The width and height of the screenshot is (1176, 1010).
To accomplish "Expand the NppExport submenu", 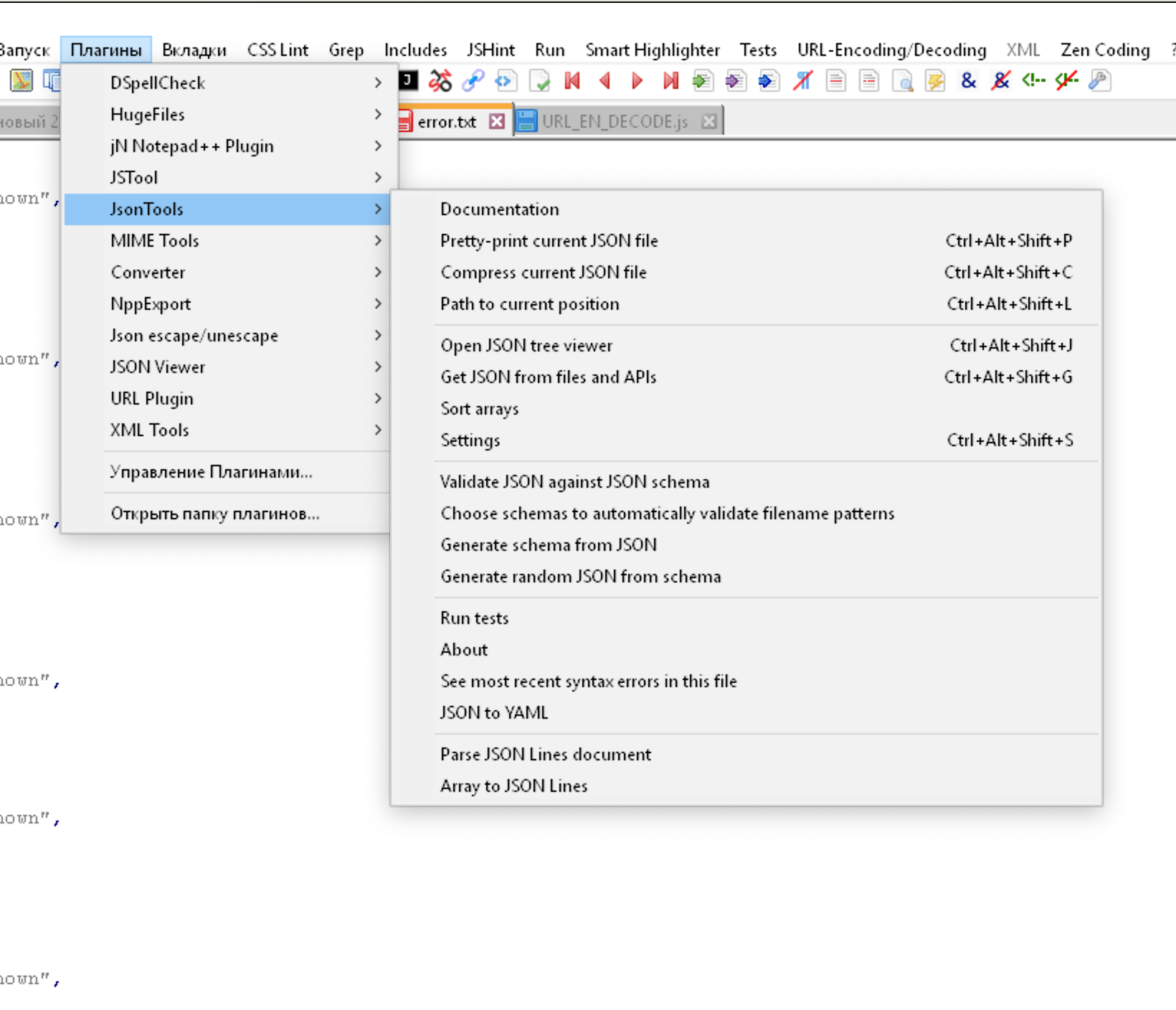I will 227,304.
